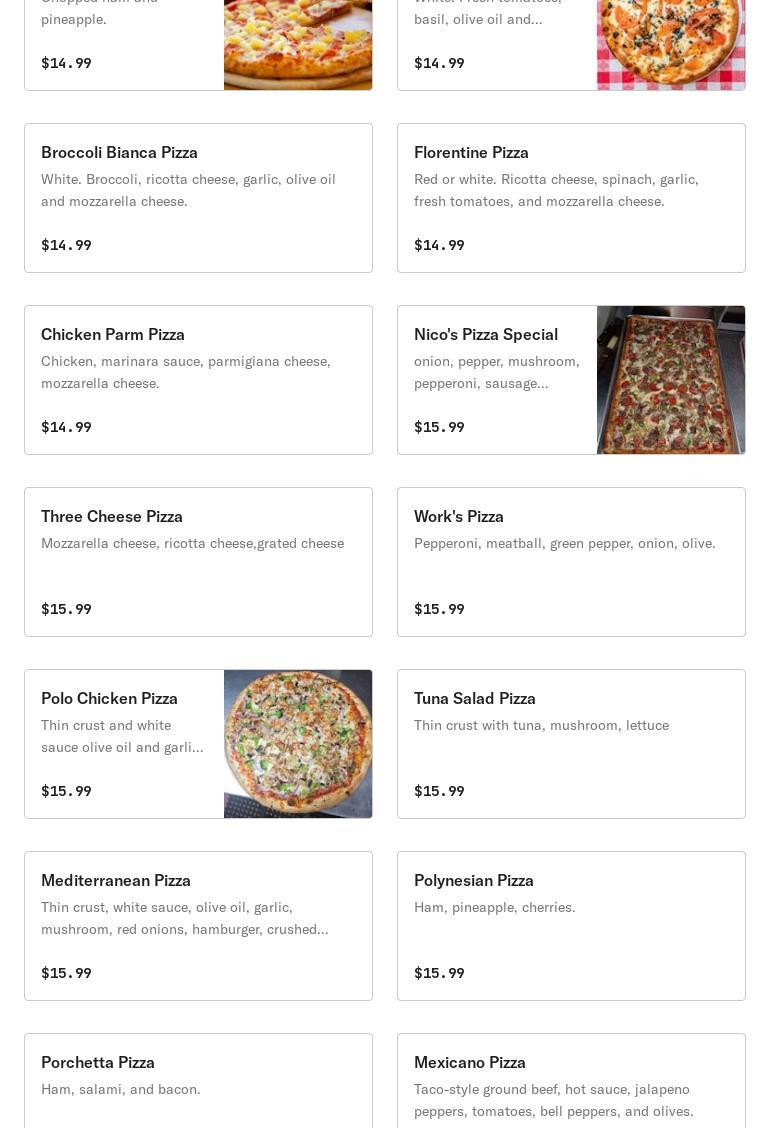Click Nico's Pizza Special square pizza photo
Image resolution: width=770 pixels, height=1128 pixels.
[671, 380]
